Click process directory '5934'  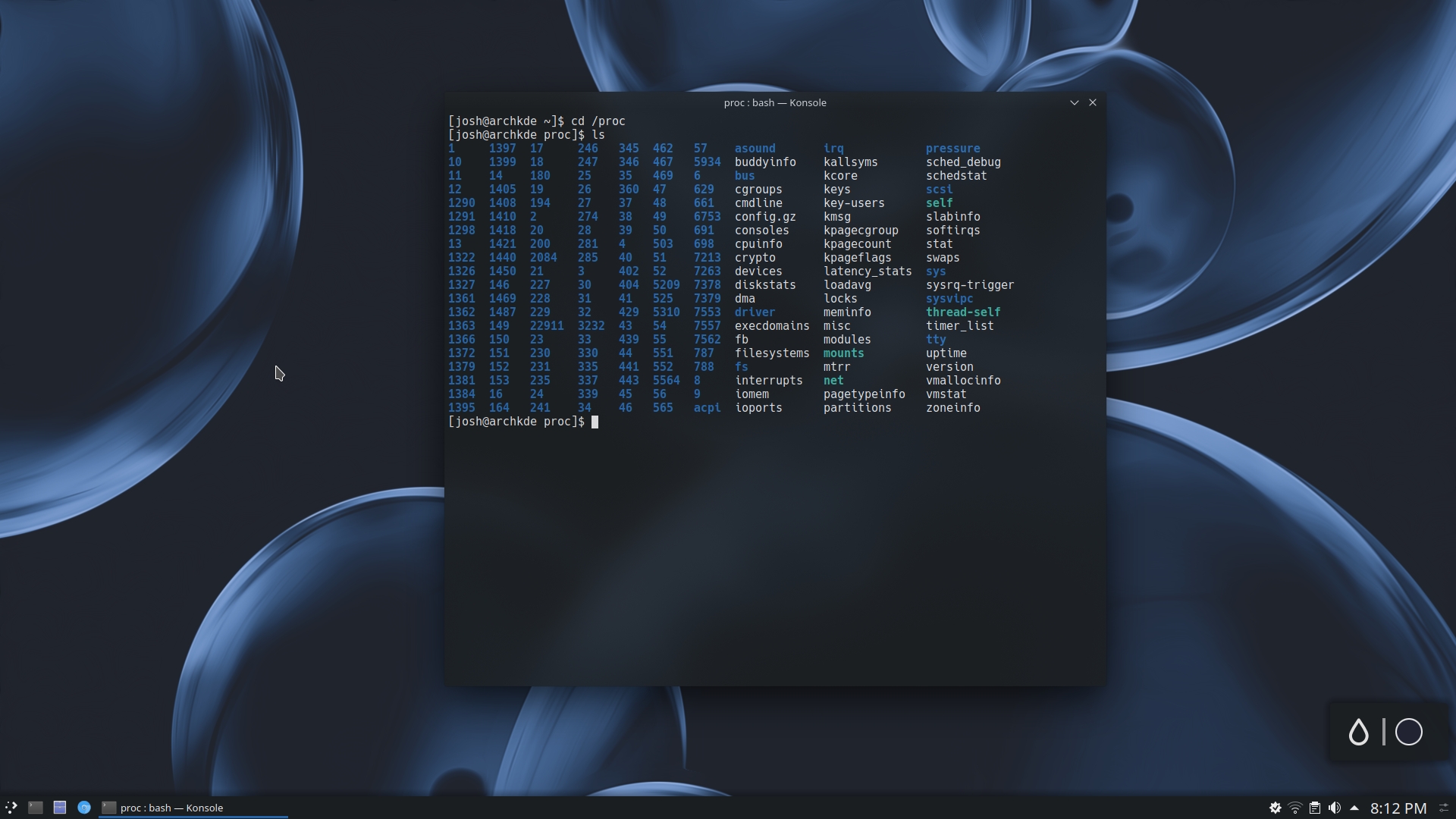[707, 162]
